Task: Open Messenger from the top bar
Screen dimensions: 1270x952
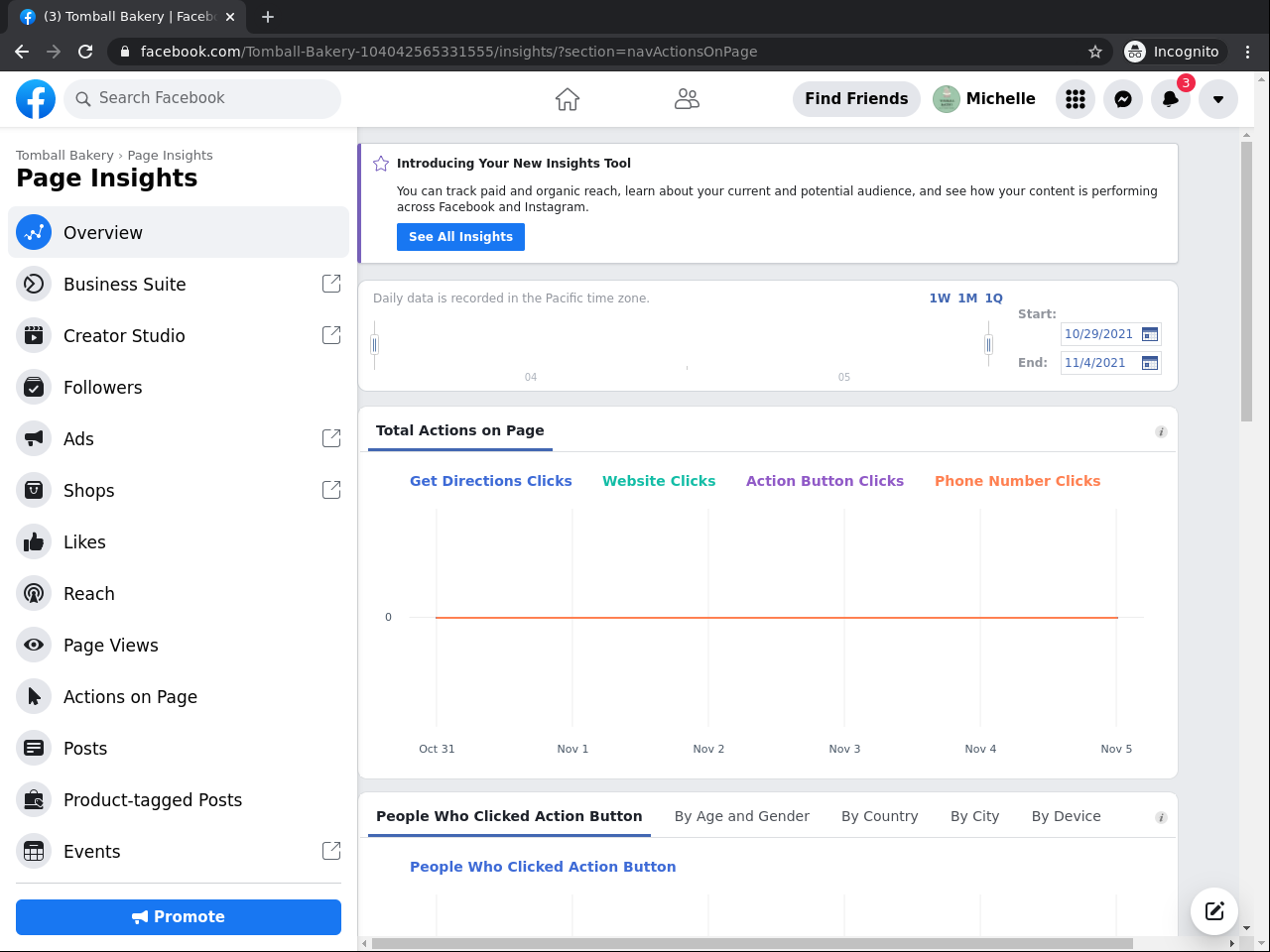Action: pos(1123,99)
